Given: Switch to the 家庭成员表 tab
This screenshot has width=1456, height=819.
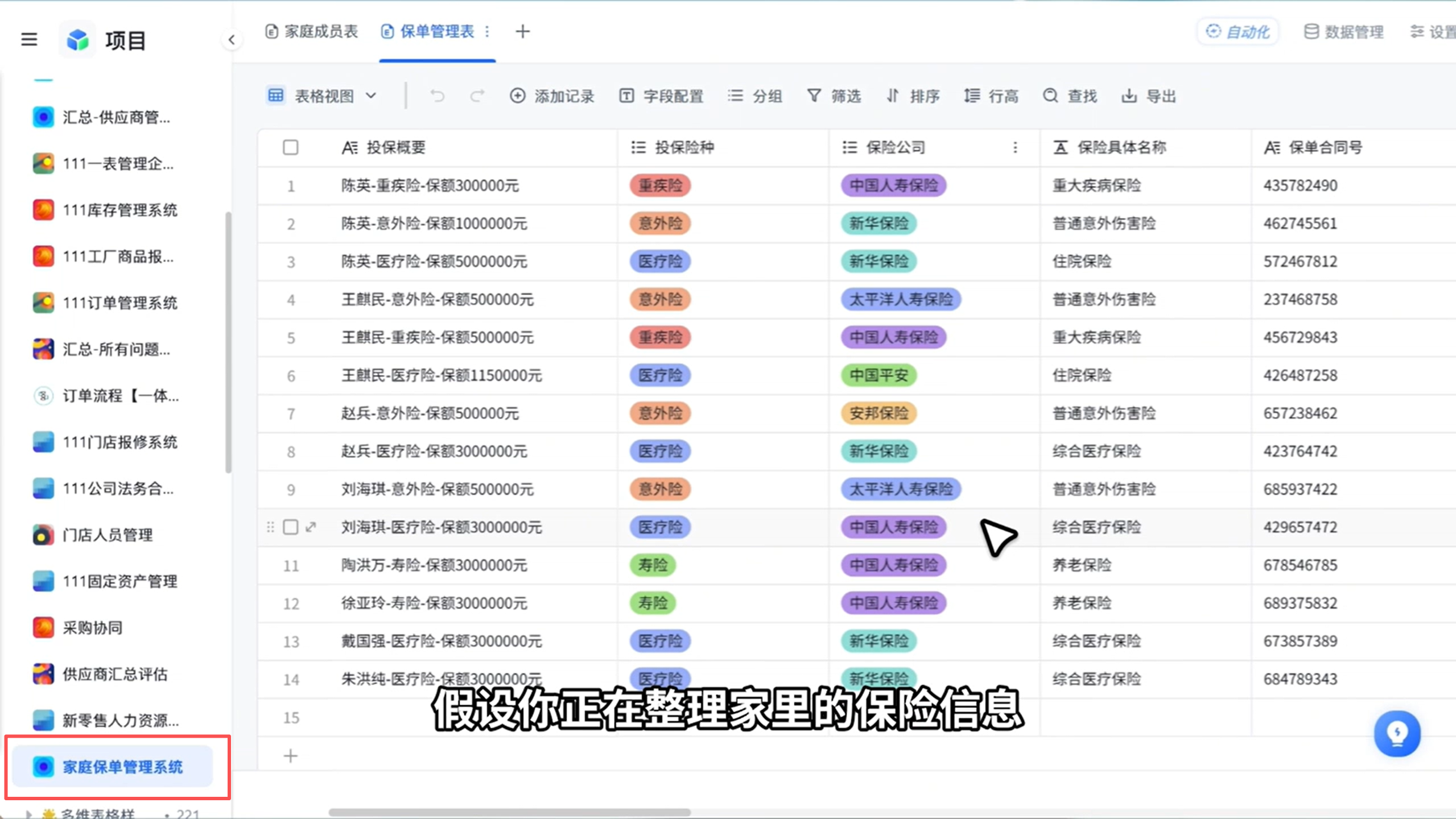Looking at the screenshot, I should (x=312, y=31).
